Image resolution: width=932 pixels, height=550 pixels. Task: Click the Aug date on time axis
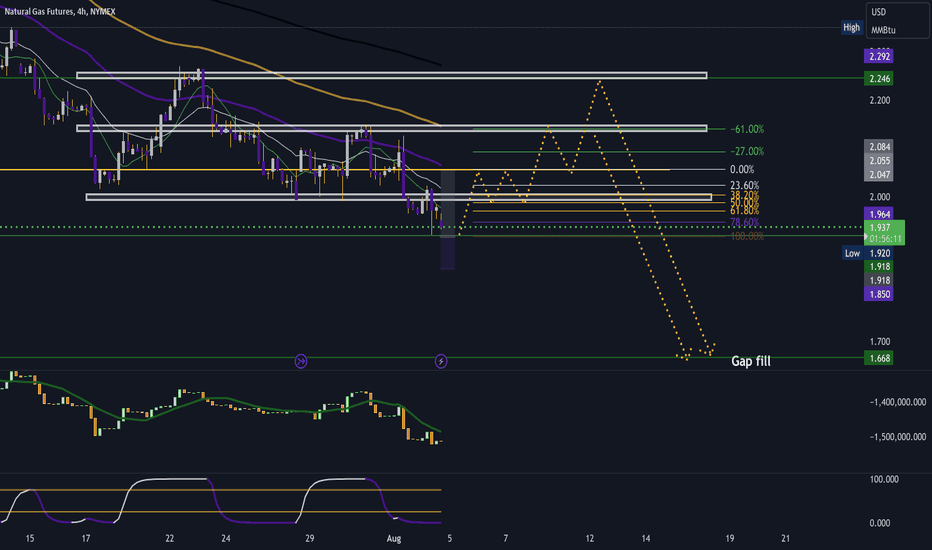pos(393,539)
